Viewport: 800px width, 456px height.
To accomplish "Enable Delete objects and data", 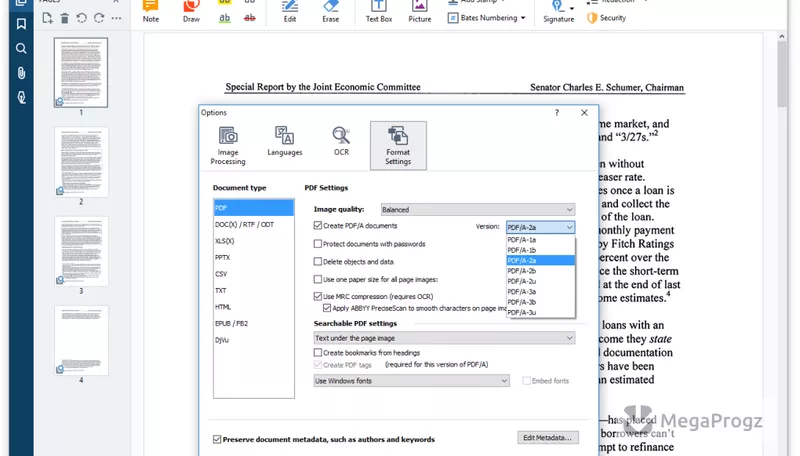I will tap(318, 262).
